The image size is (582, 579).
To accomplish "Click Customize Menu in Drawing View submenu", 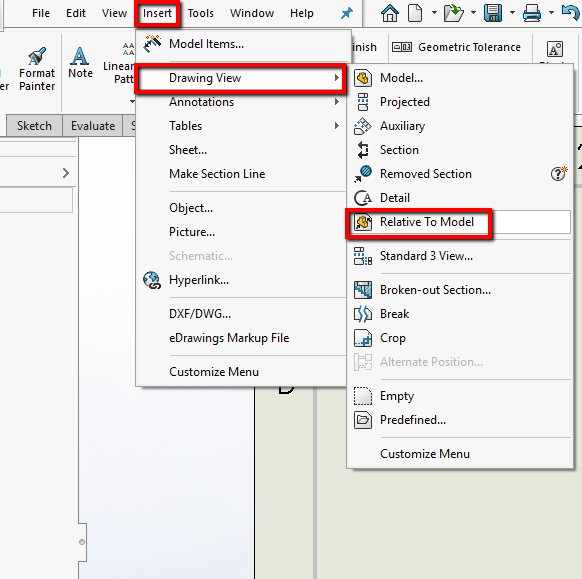I will pos(460,454).
